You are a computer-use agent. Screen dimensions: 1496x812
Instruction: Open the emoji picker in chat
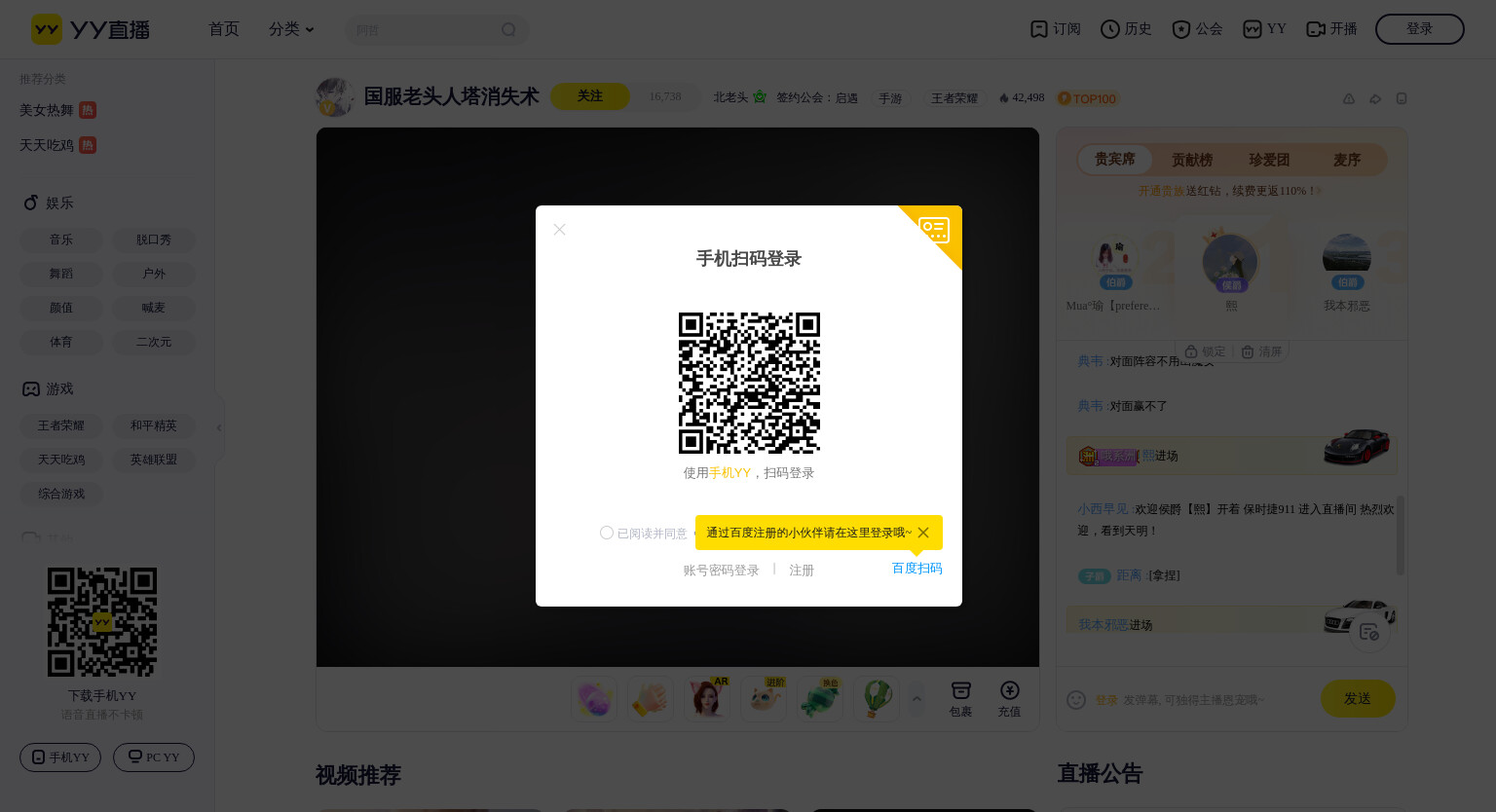coord(1076,700)
